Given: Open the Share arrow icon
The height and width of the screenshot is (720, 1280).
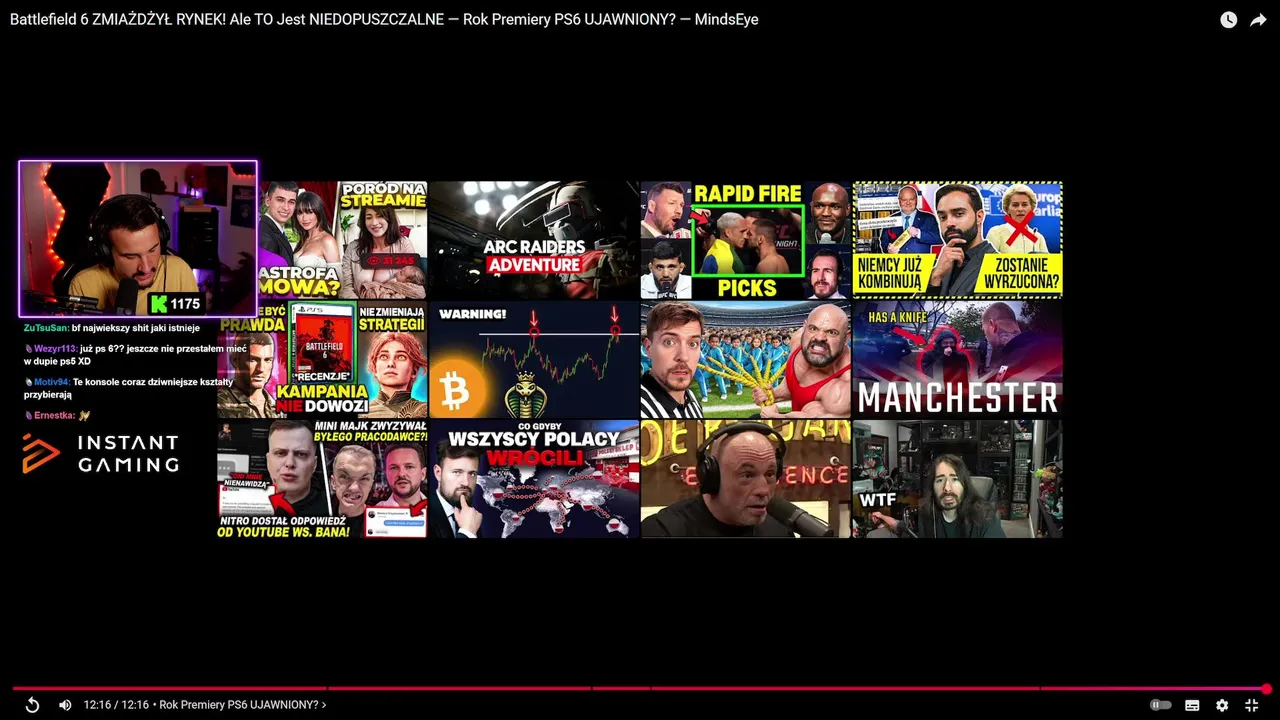Looking at the screenshot, I should point(1258,20).
